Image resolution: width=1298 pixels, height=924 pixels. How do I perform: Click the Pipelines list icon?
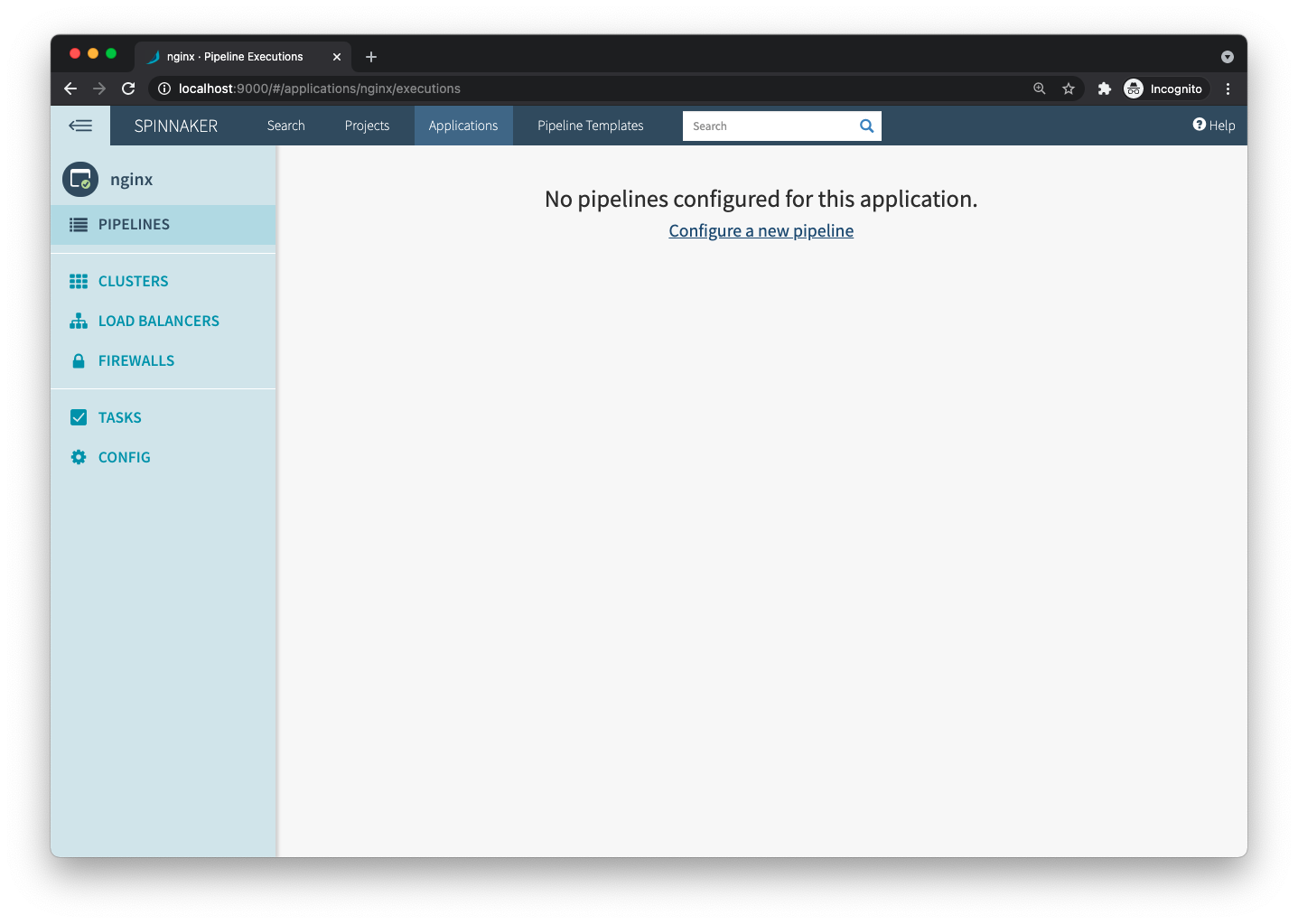79,225
